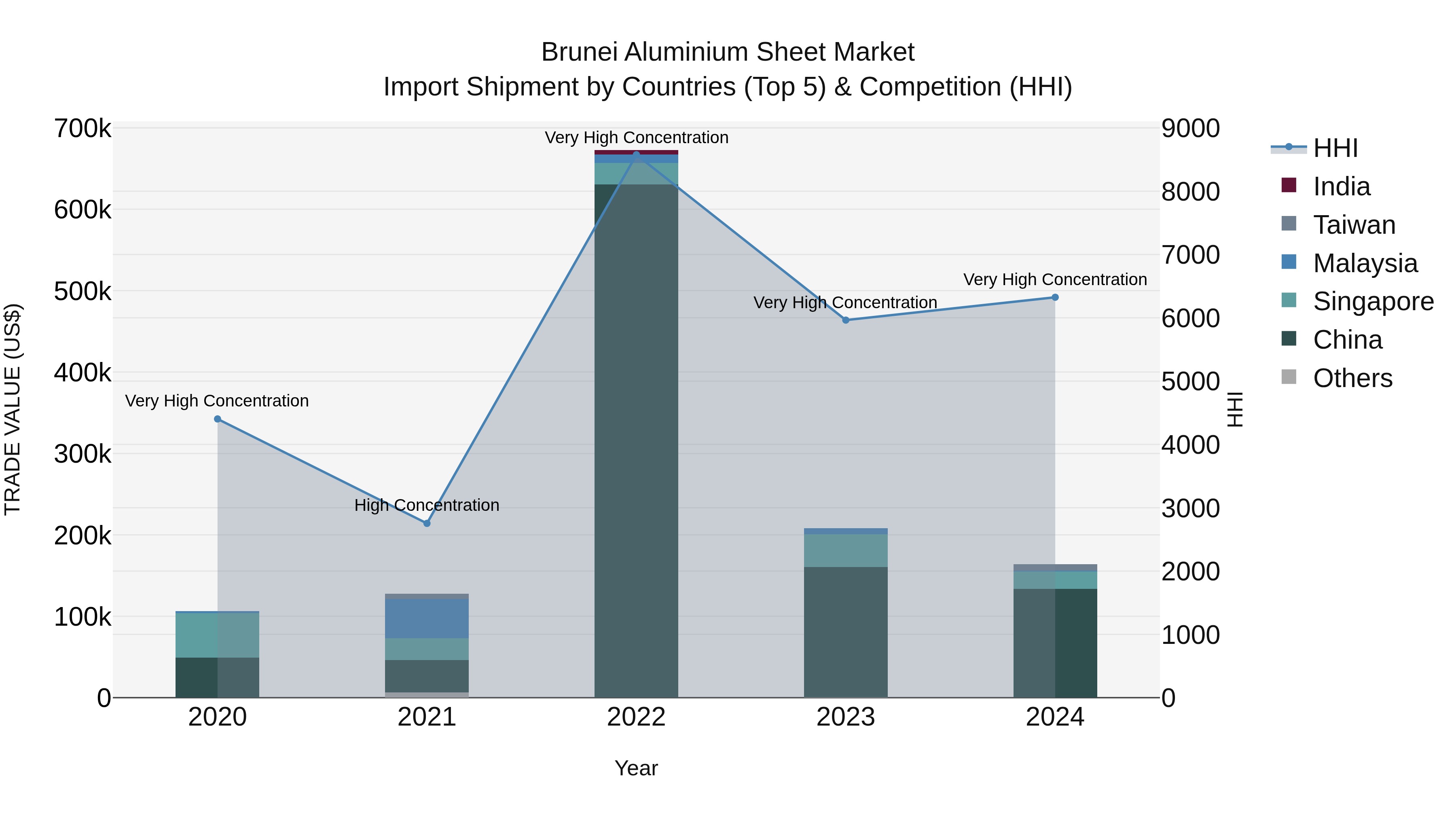Click the Others gray legend swatch

click(x=1289, y=377)
